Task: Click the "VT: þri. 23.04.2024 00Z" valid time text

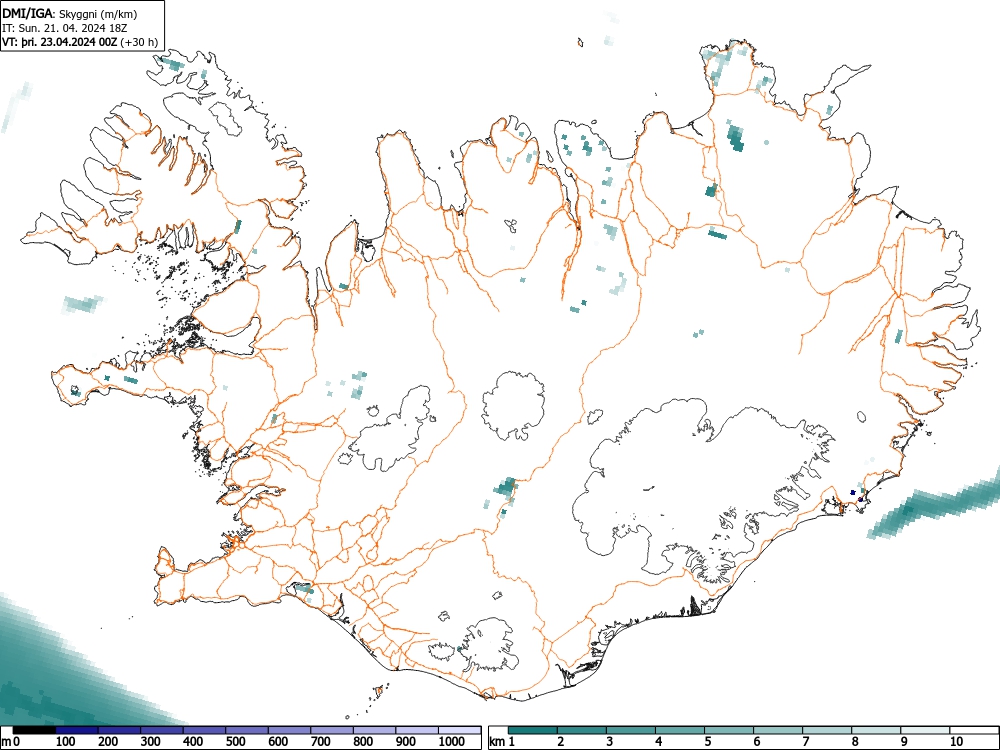Action: [x=60, y=42]
